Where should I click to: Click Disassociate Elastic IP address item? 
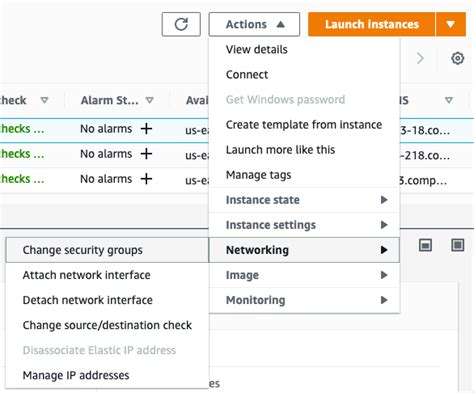click(x=107, y=350)
